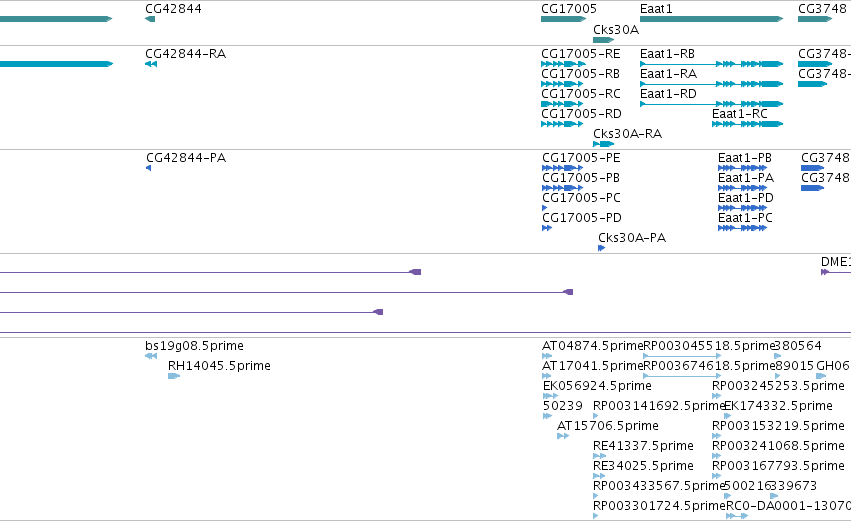Choose EST RP003167793.5prime
This screenshot has width=851, height=521.
[x=778, y=466]
